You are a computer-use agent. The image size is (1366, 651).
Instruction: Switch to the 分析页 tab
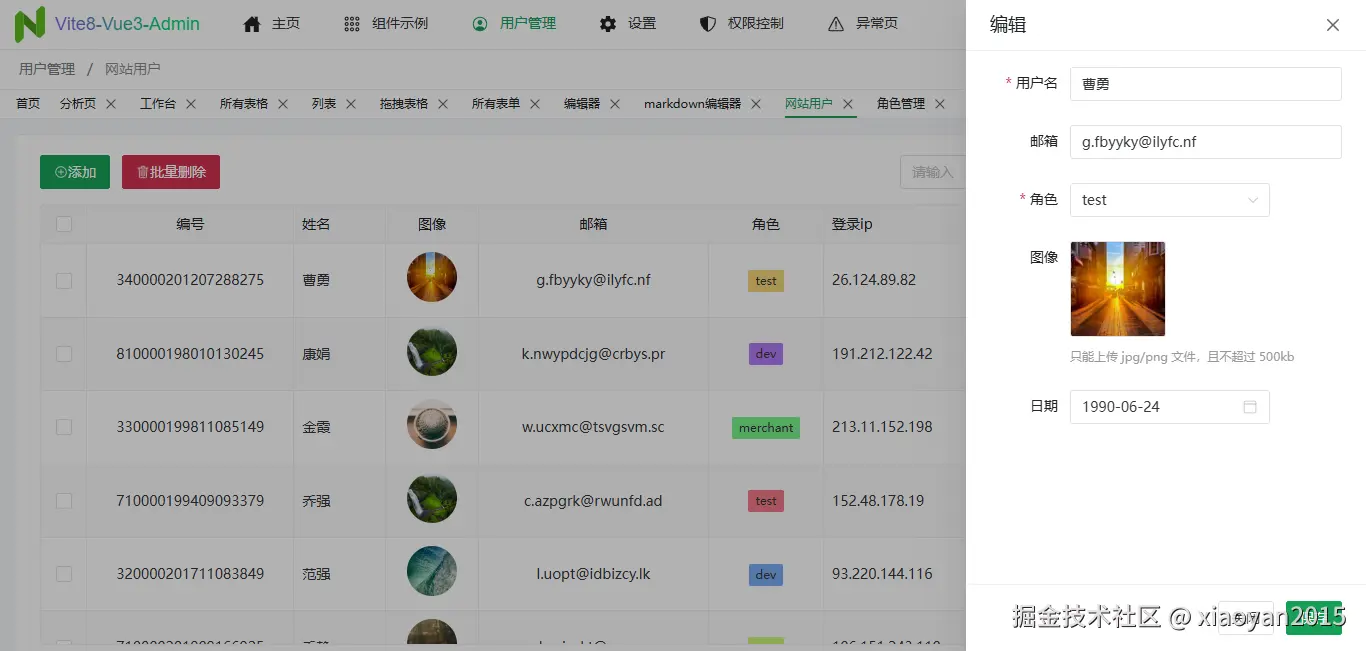point(78,104)
